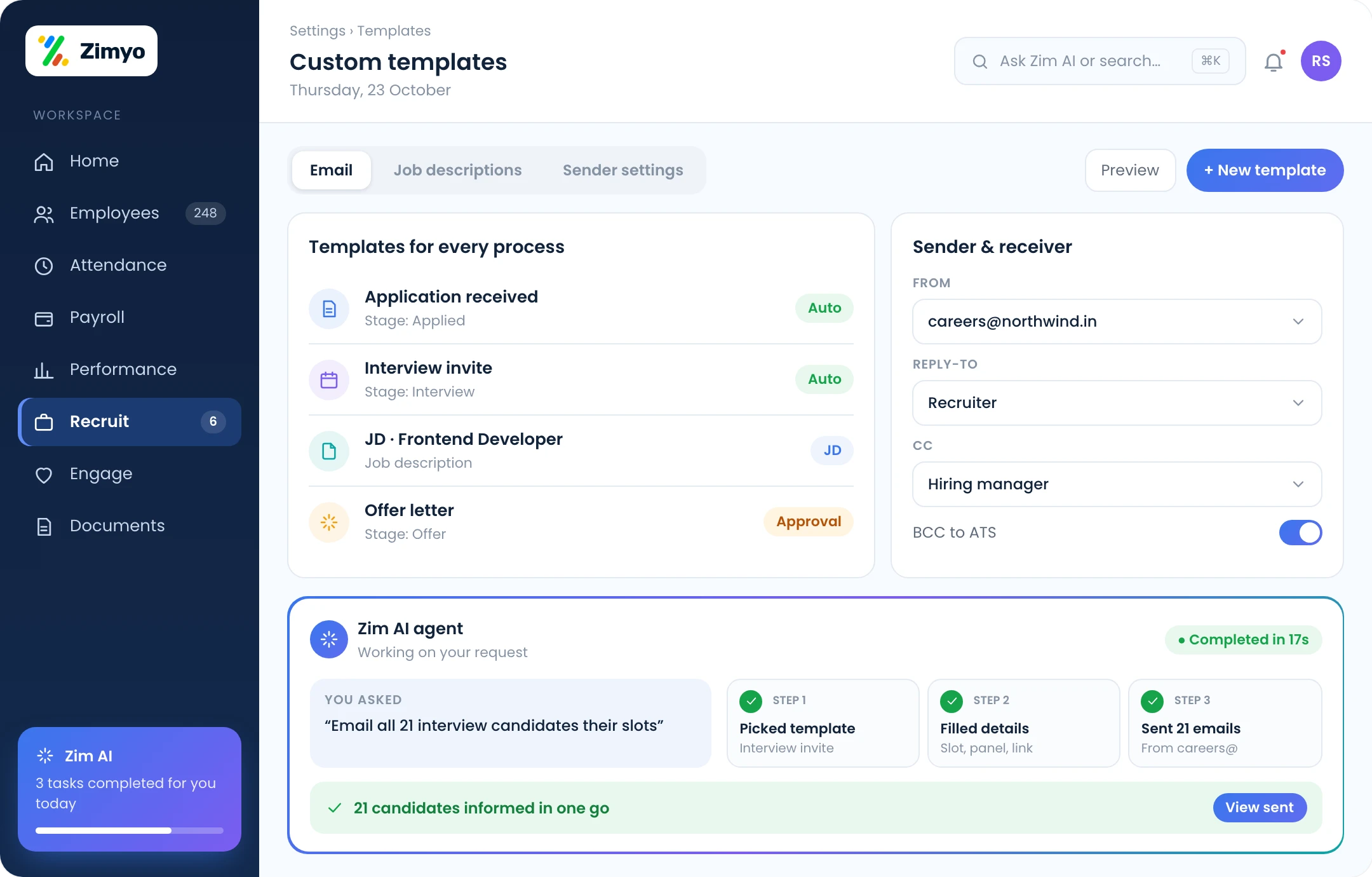Click the Payroll card icon
This screenshot has width=1372, height=877.
(44, 318)
